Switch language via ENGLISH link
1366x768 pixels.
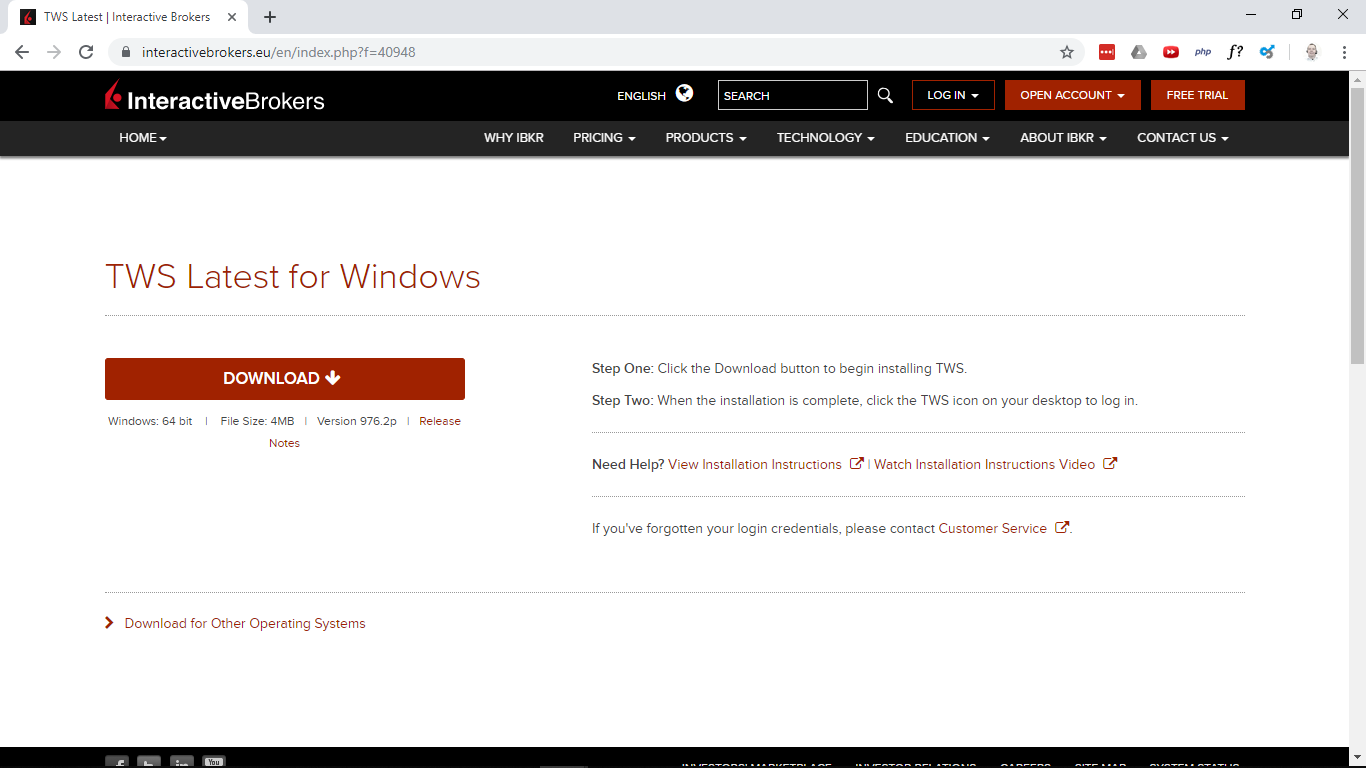coord(641,96)
